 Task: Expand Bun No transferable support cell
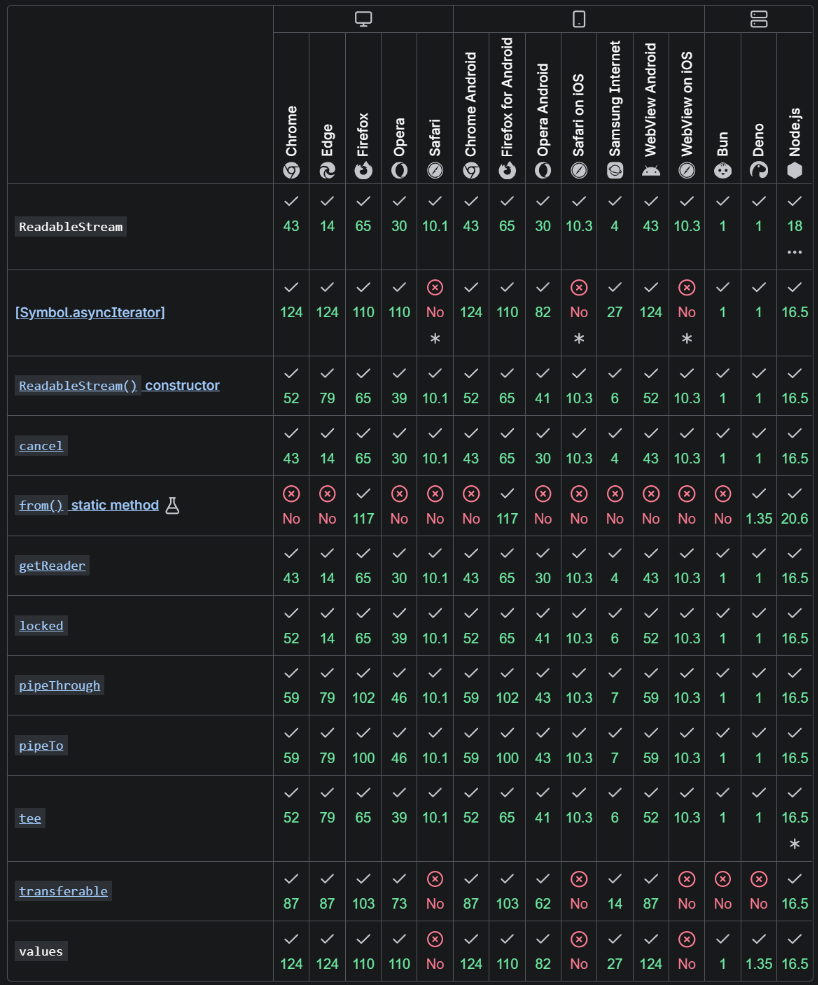pos(723,891)
